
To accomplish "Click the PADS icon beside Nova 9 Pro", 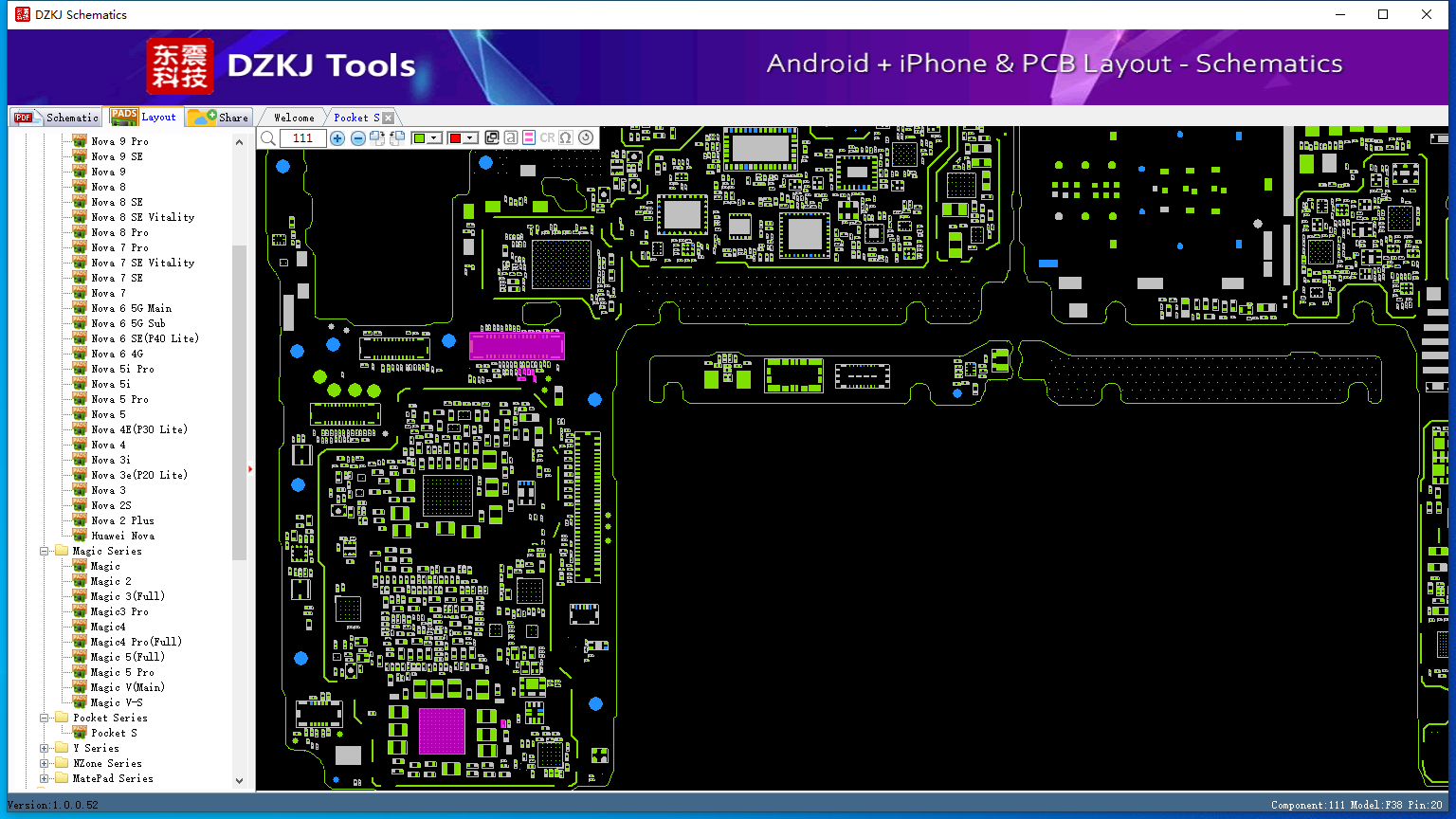I will pyautogui.click(x=80, y=141).
